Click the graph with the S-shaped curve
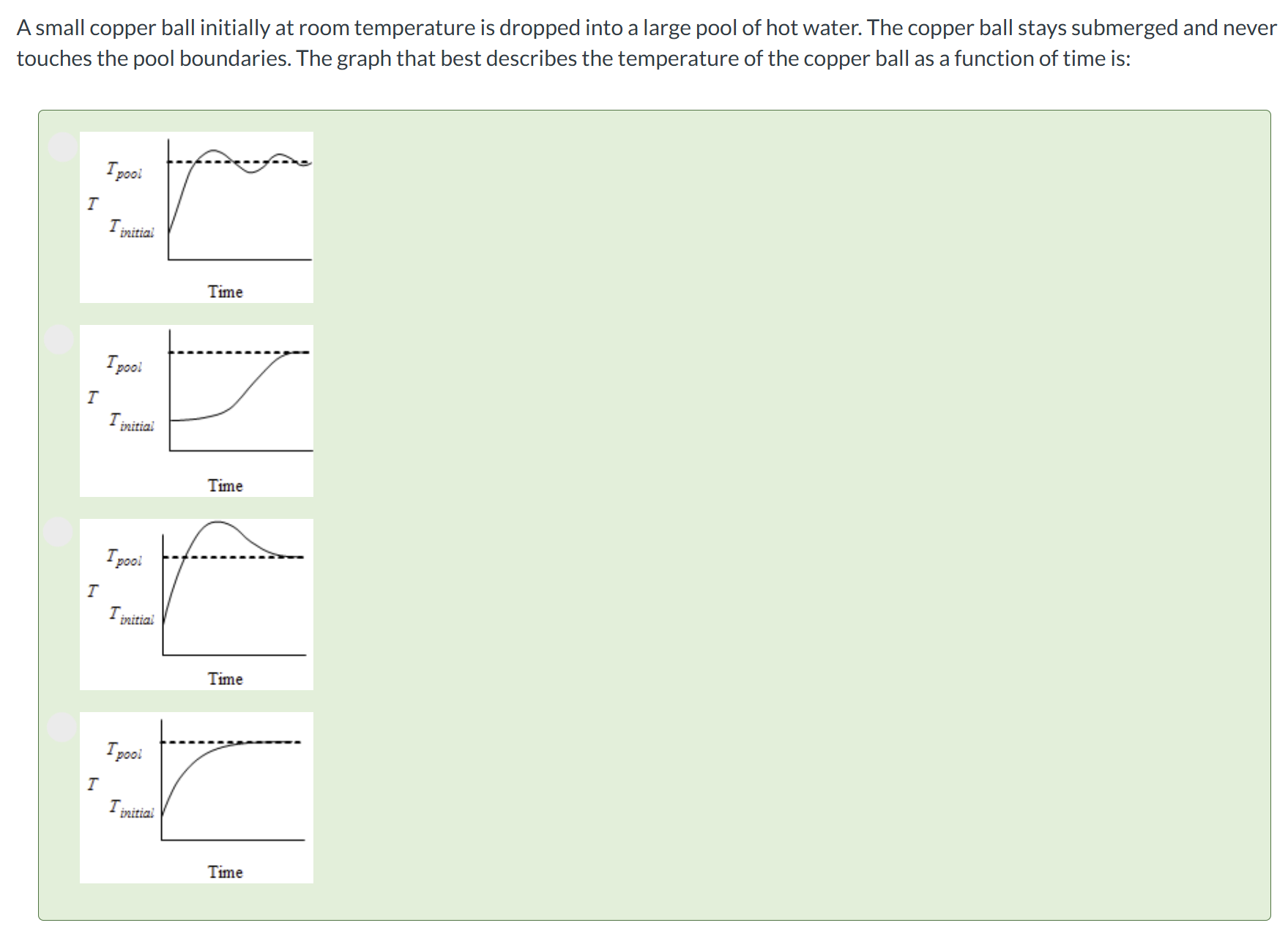 196,411
